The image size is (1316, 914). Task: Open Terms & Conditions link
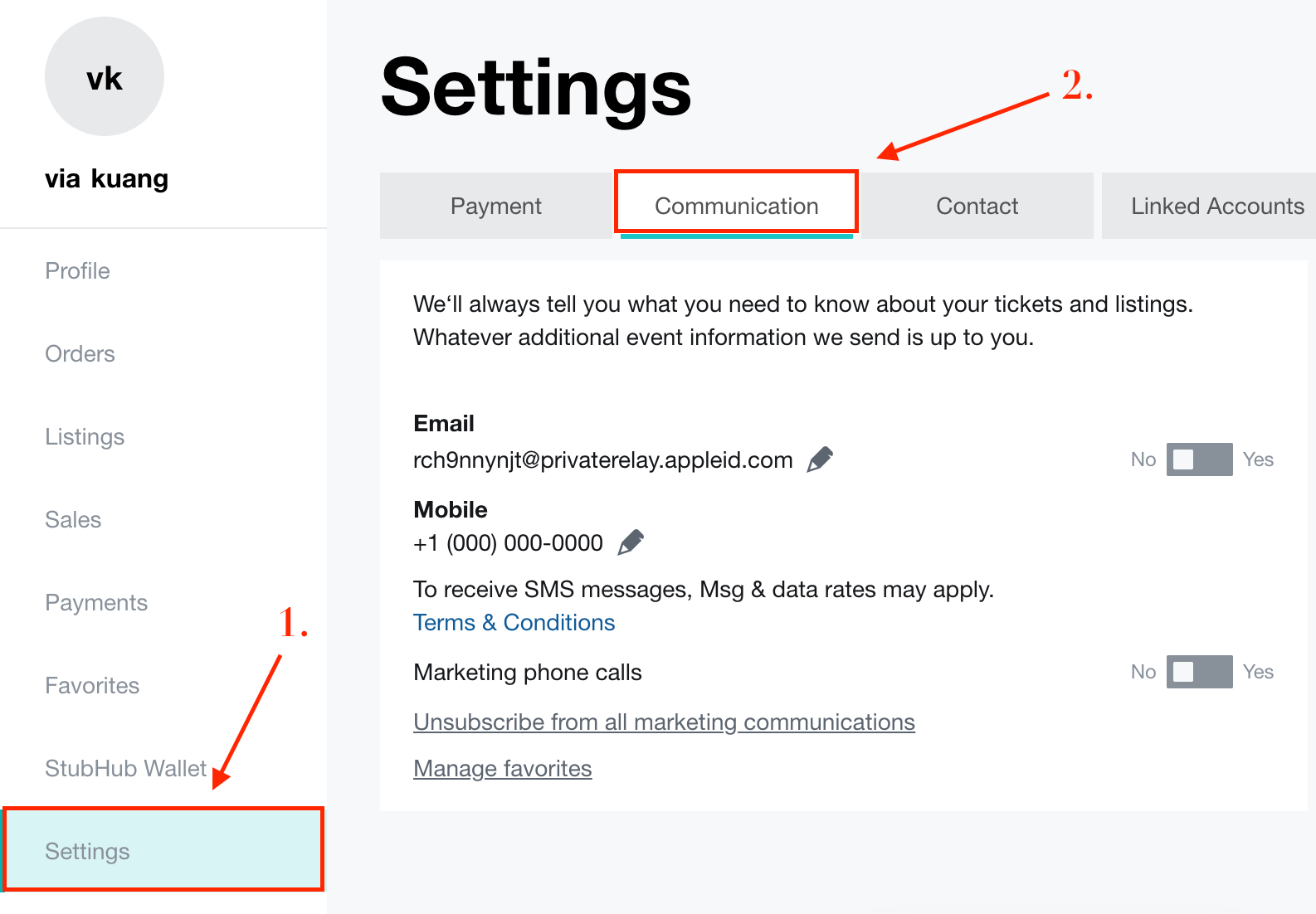(x=514, y=623)
